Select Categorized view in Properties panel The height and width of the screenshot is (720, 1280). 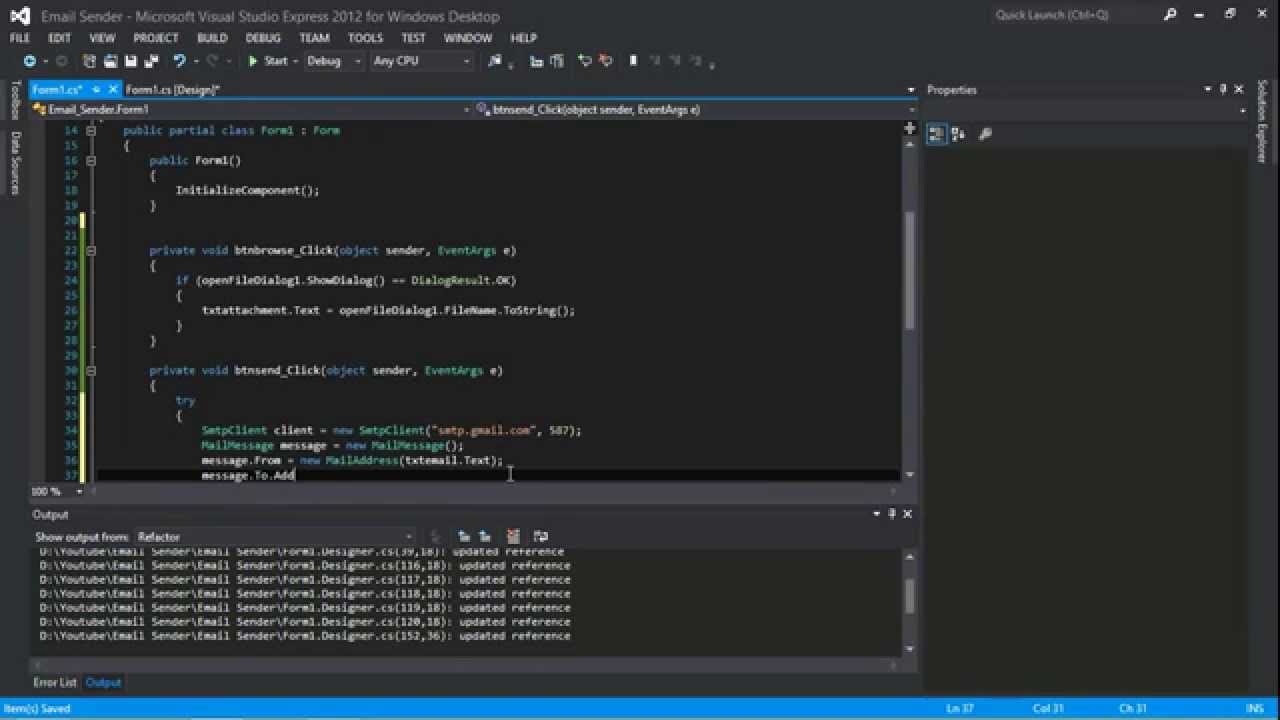937,134
